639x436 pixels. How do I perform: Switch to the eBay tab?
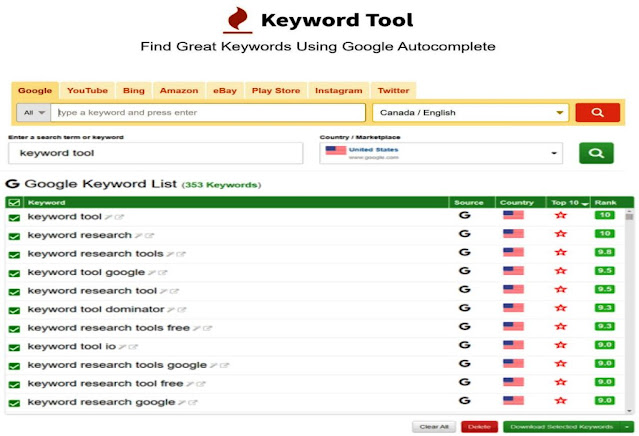tap(225, 90)
